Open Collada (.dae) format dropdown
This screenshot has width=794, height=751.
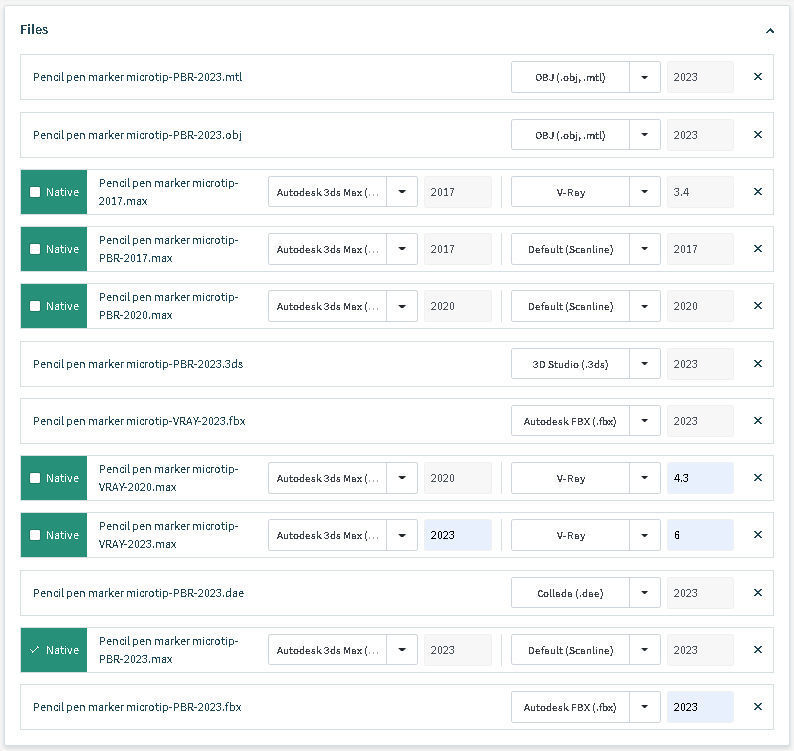pyautogui.click(x=645, y=593)
